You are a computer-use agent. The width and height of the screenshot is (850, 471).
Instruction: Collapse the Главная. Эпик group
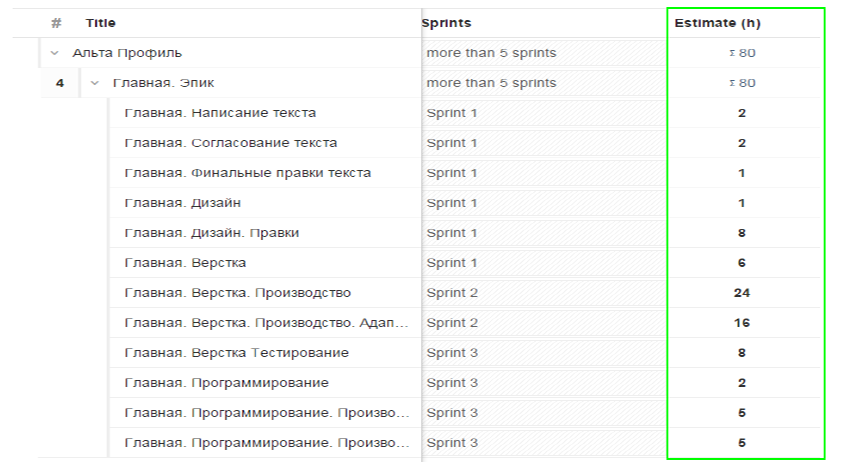click(x=94, y=83)
